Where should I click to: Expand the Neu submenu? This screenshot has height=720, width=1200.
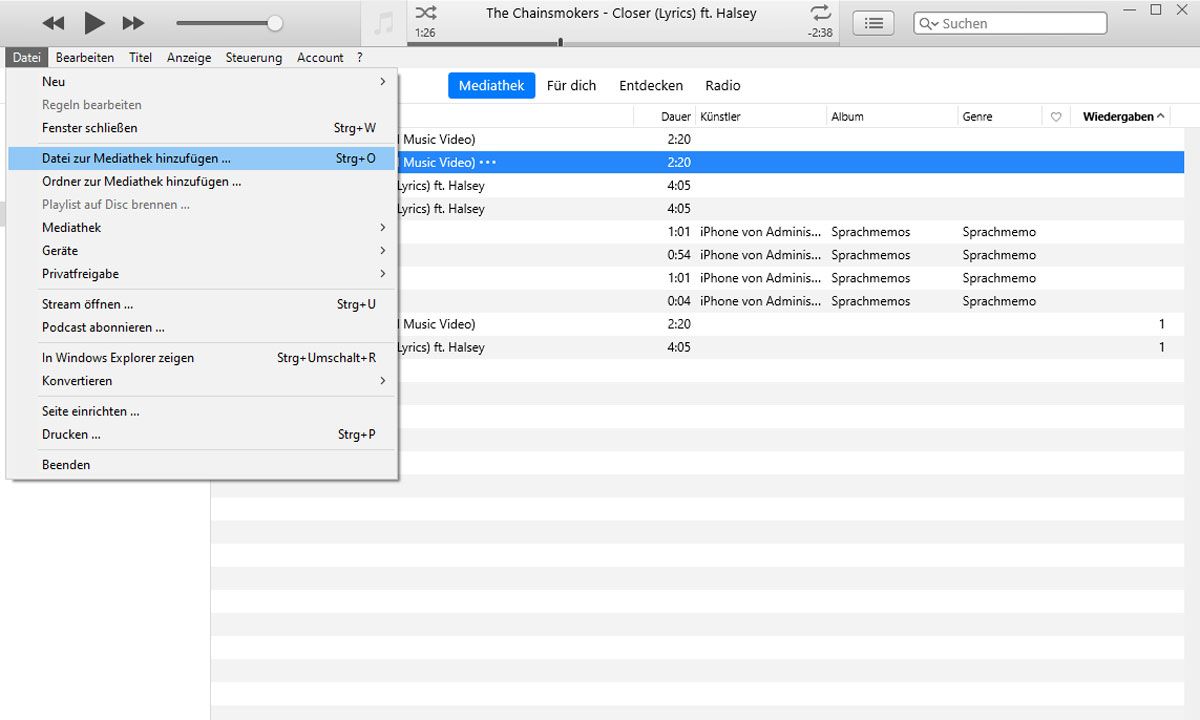tap(382, 82)
